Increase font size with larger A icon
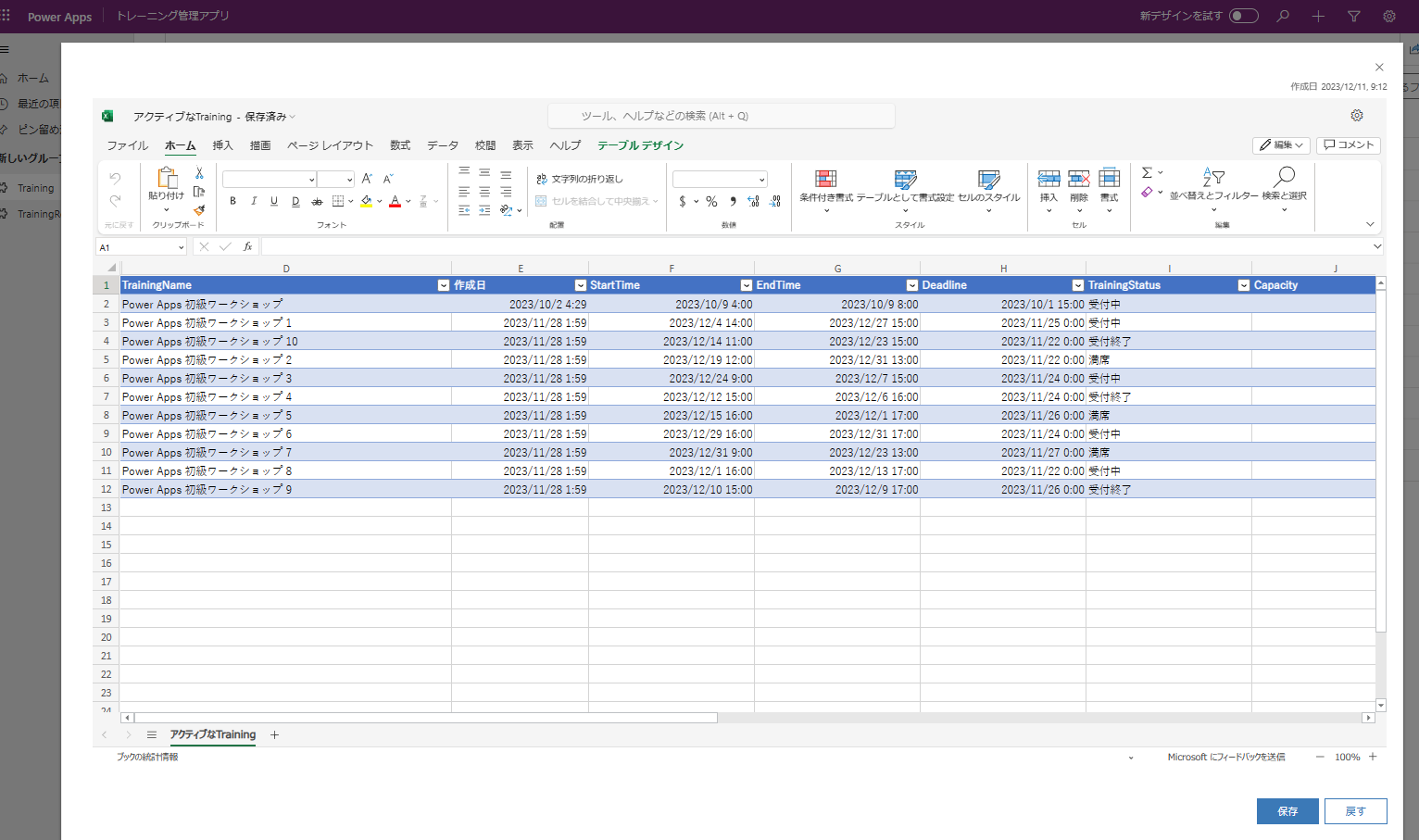Viewport: 1419px width, 840px height. [x=367, y=179]
